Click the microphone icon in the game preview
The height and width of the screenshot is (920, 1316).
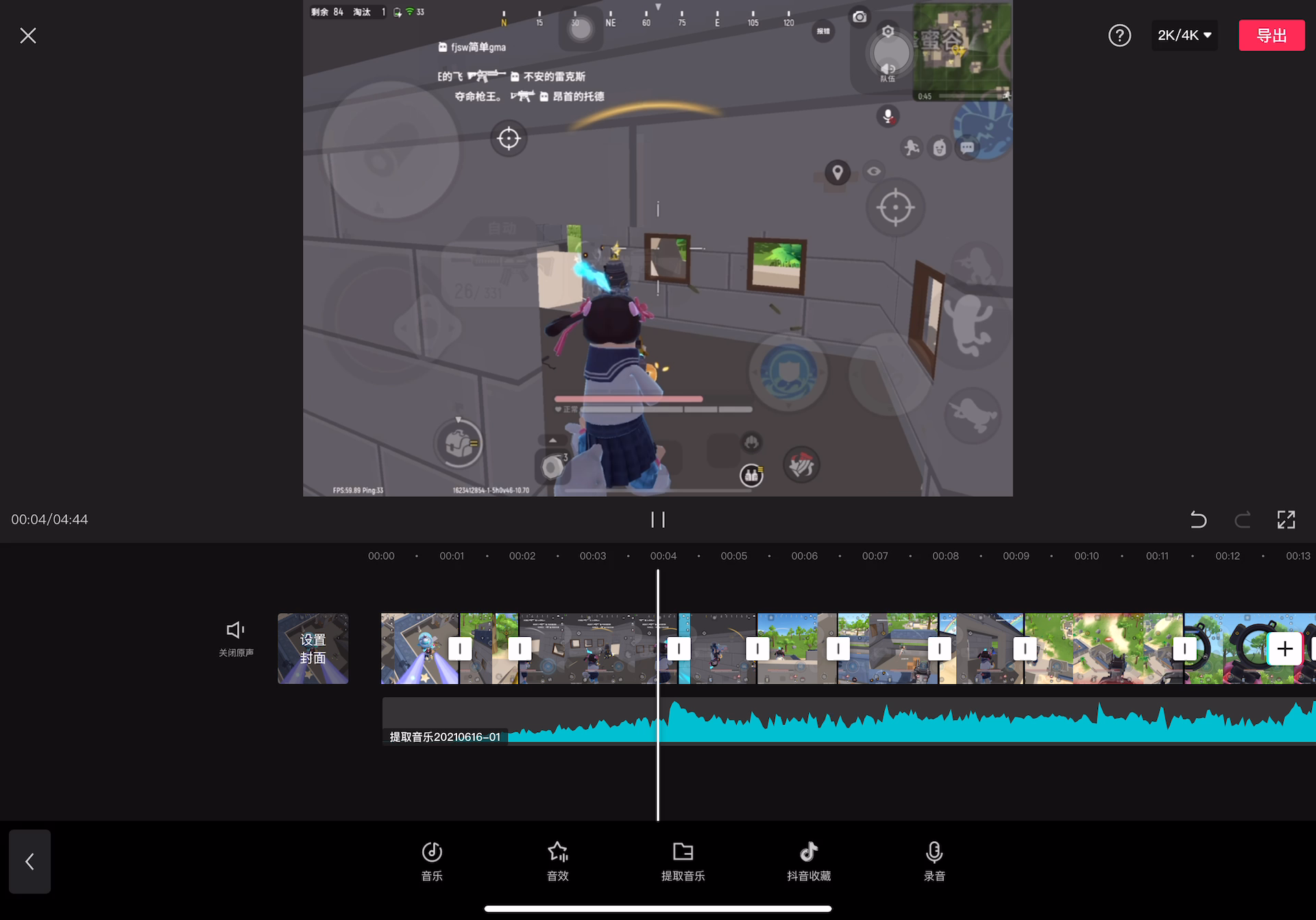(x=888, y=116)
